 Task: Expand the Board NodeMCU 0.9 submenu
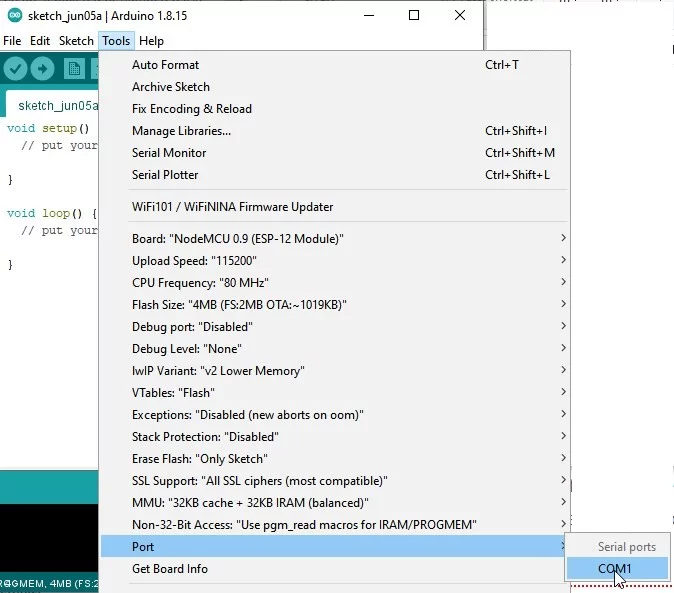click(335, 238)
